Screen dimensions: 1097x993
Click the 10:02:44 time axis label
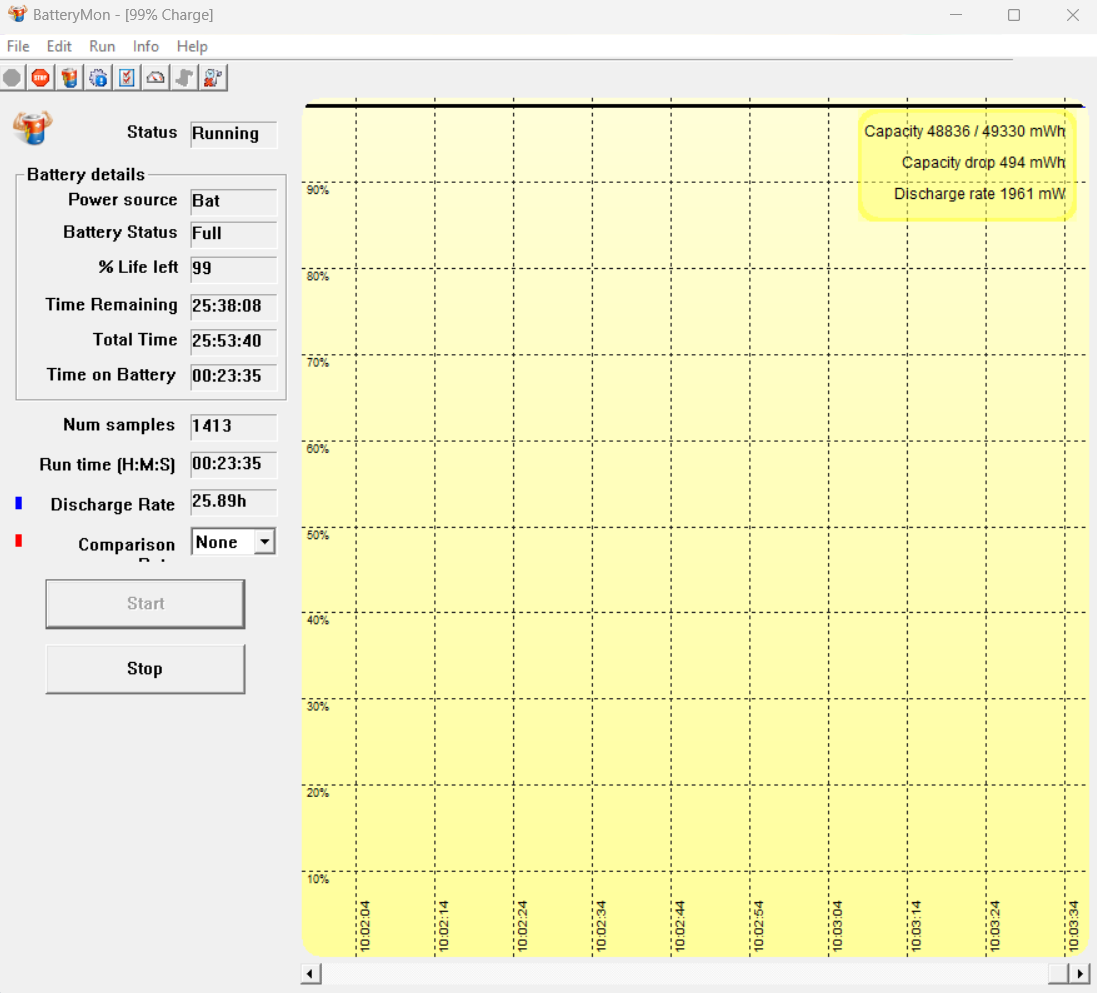(x=679, y=926)
